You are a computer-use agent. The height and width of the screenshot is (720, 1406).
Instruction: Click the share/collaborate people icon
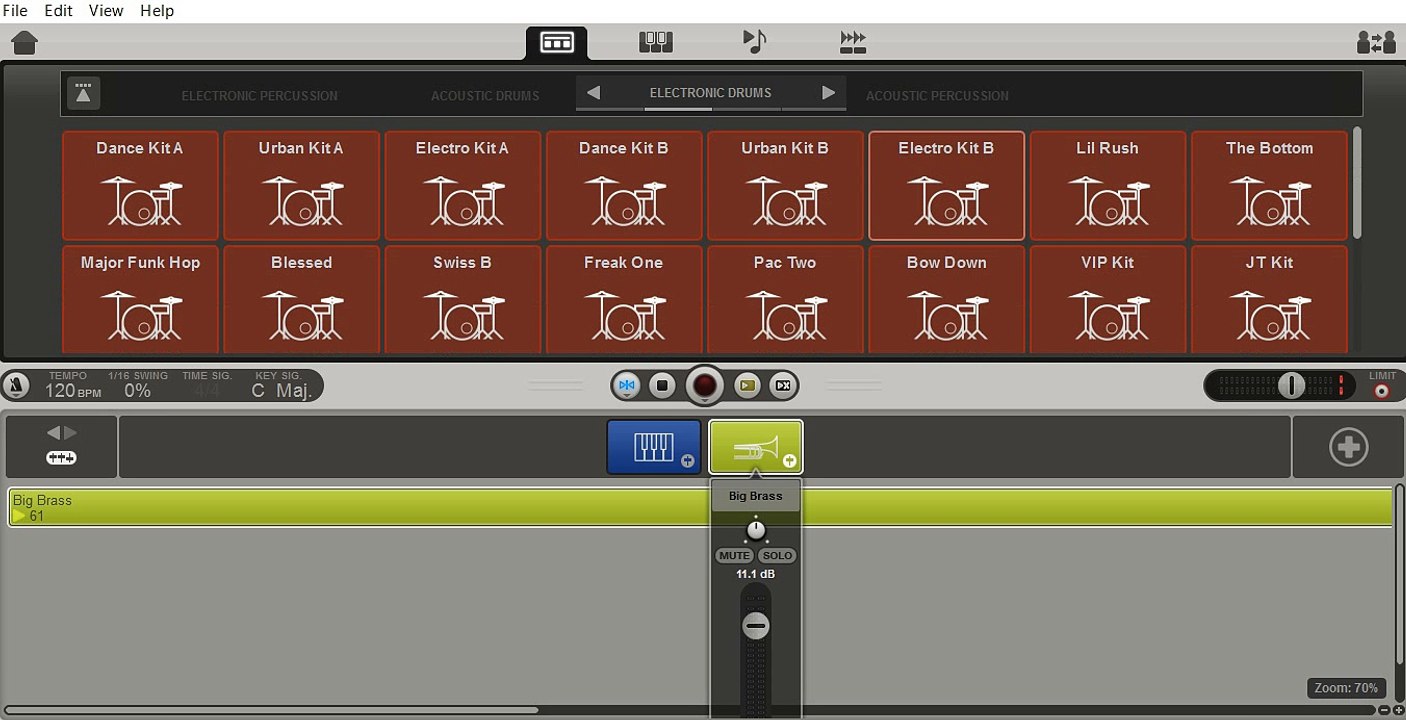point(1376,43)
